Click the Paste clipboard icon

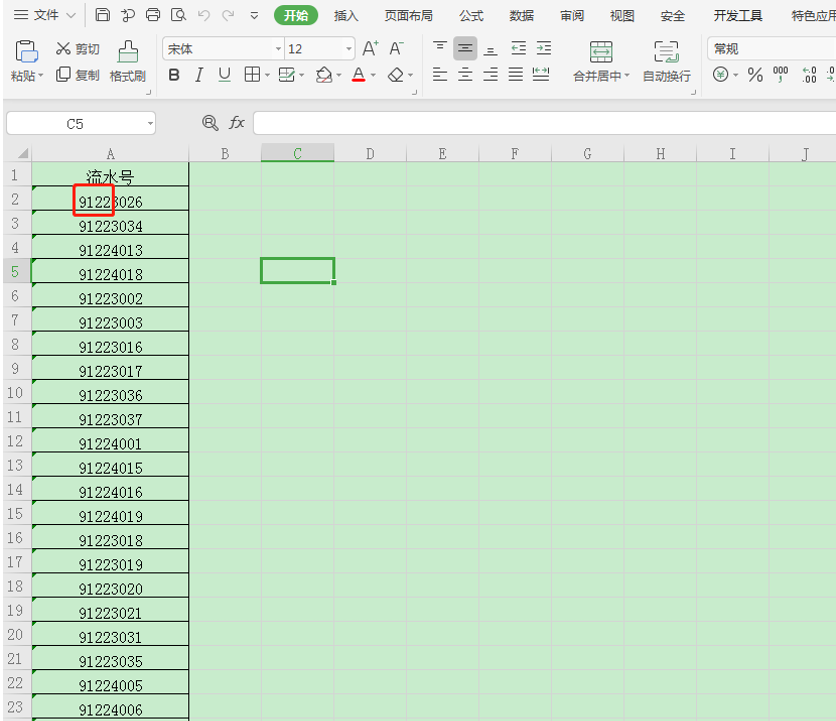click(x=26, y=52)
